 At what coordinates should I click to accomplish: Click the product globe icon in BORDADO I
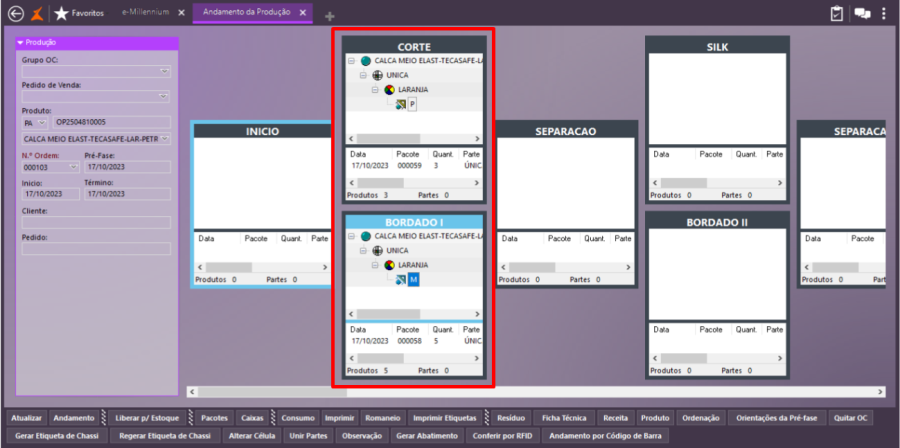[x=366, y=236]
